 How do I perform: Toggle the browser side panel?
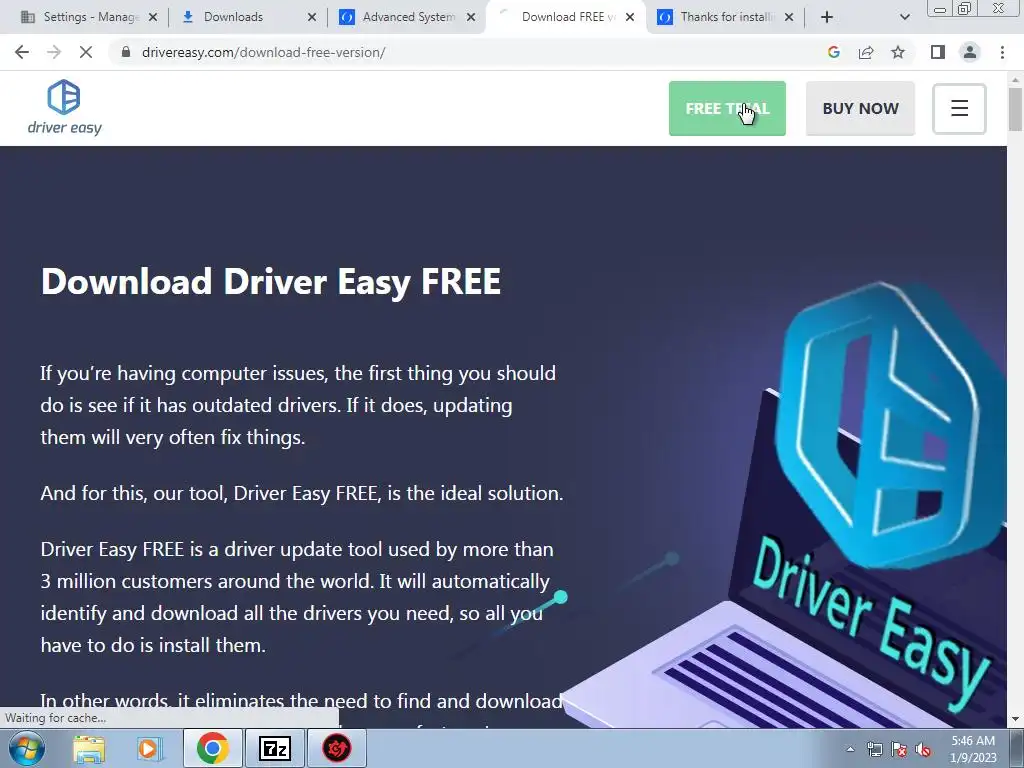click(938, 52)
